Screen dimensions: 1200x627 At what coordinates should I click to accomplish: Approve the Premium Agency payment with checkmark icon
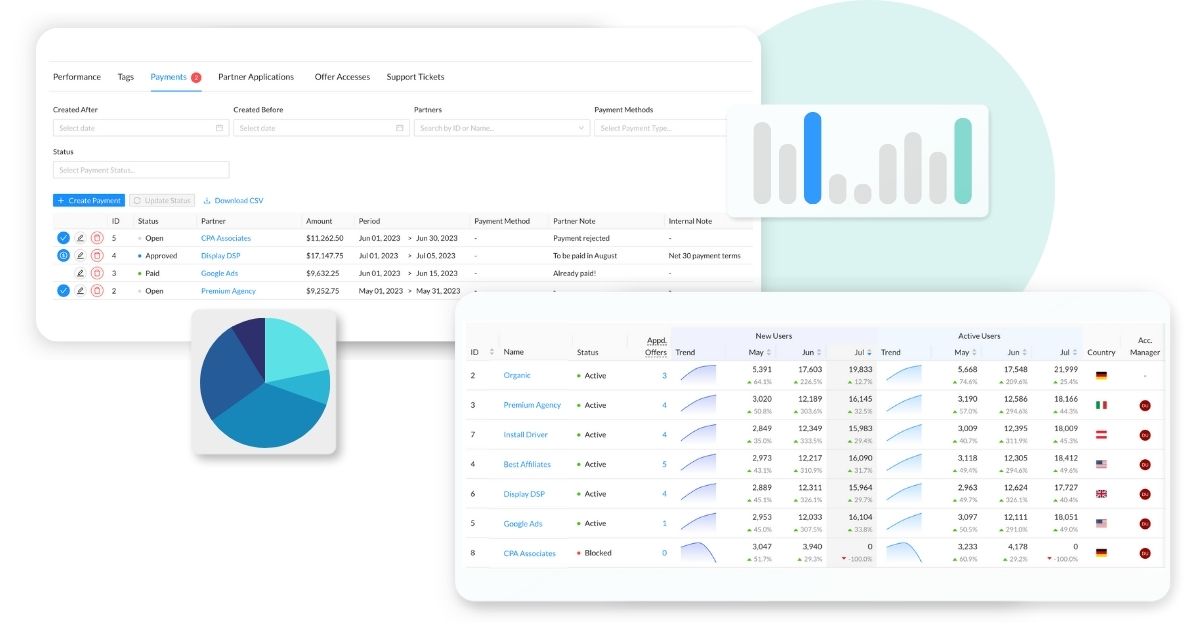[x=63, y=291]
